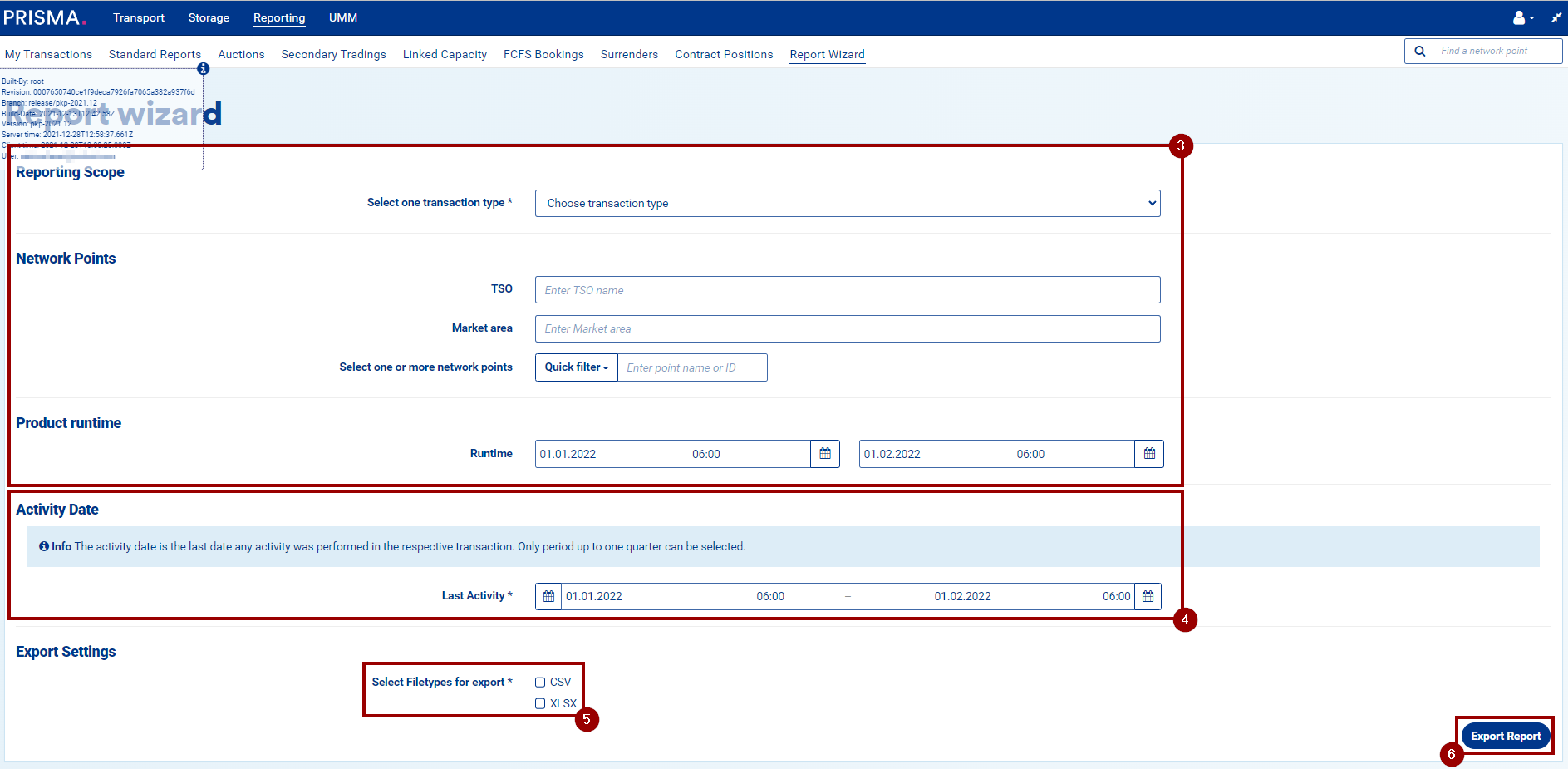Click the Runtime end date calendar icon

(x=1148, y=454)
